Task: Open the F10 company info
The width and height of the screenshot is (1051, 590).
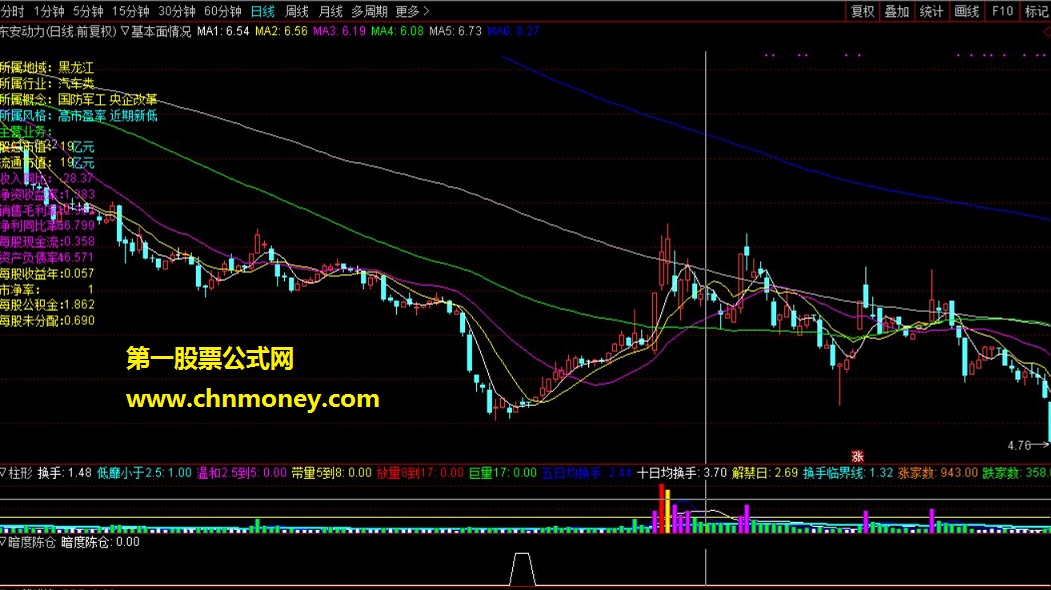Action: [x=1002, y=11]
